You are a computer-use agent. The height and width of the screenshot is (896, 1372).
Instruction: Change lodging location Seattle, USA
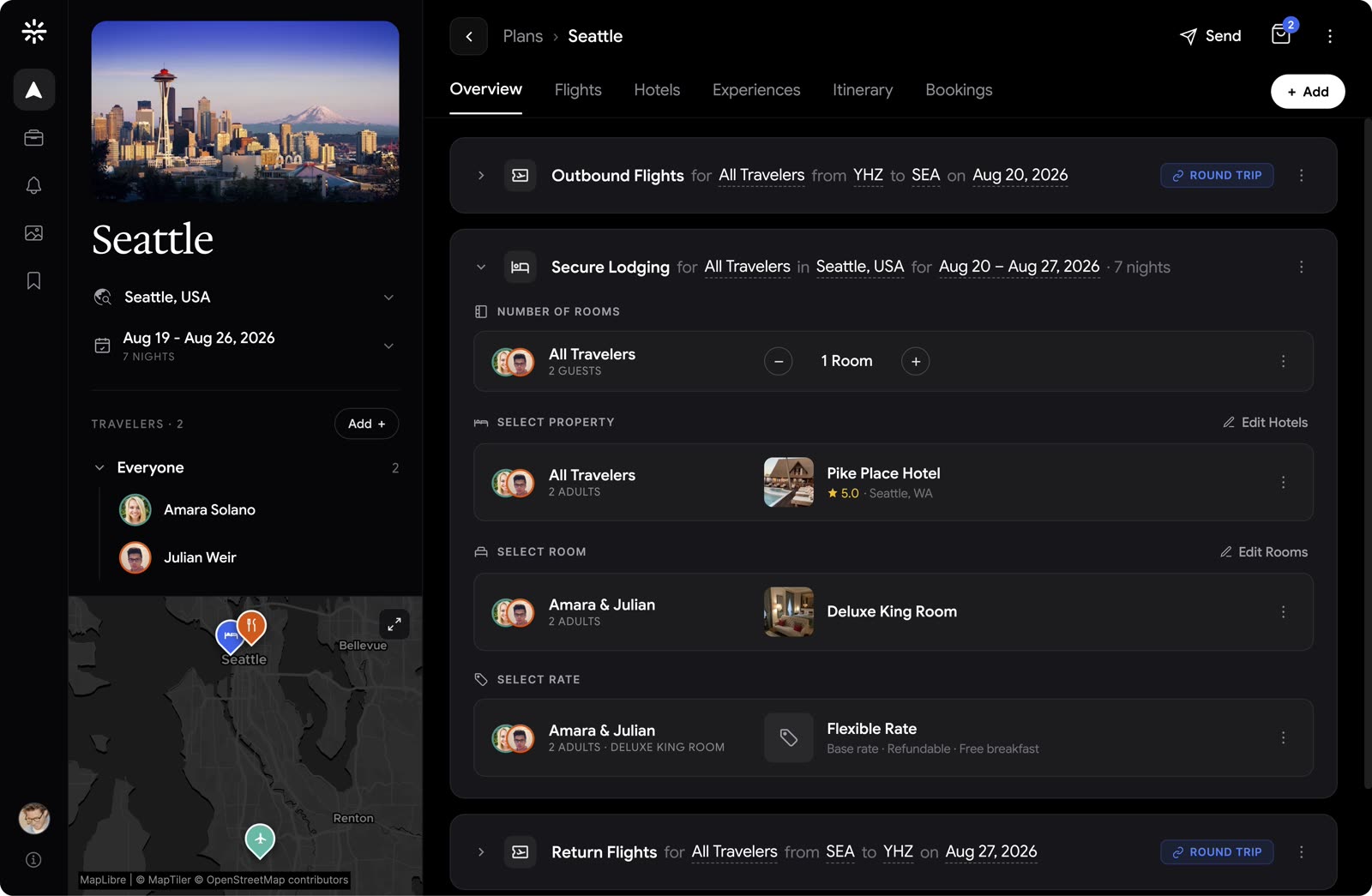click(x=860, y=267)
